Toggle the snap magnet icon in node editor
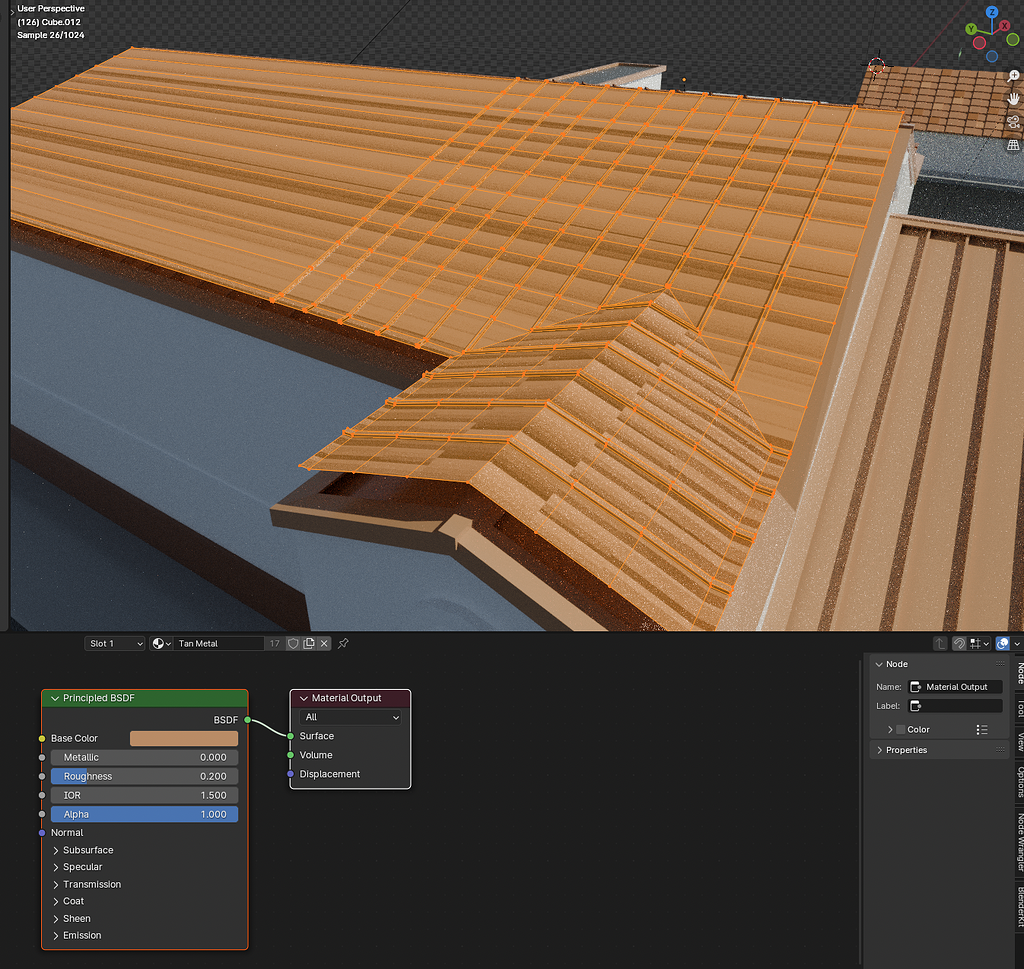1024x969 pixels. pyautogui.click(x=959, y=644)
